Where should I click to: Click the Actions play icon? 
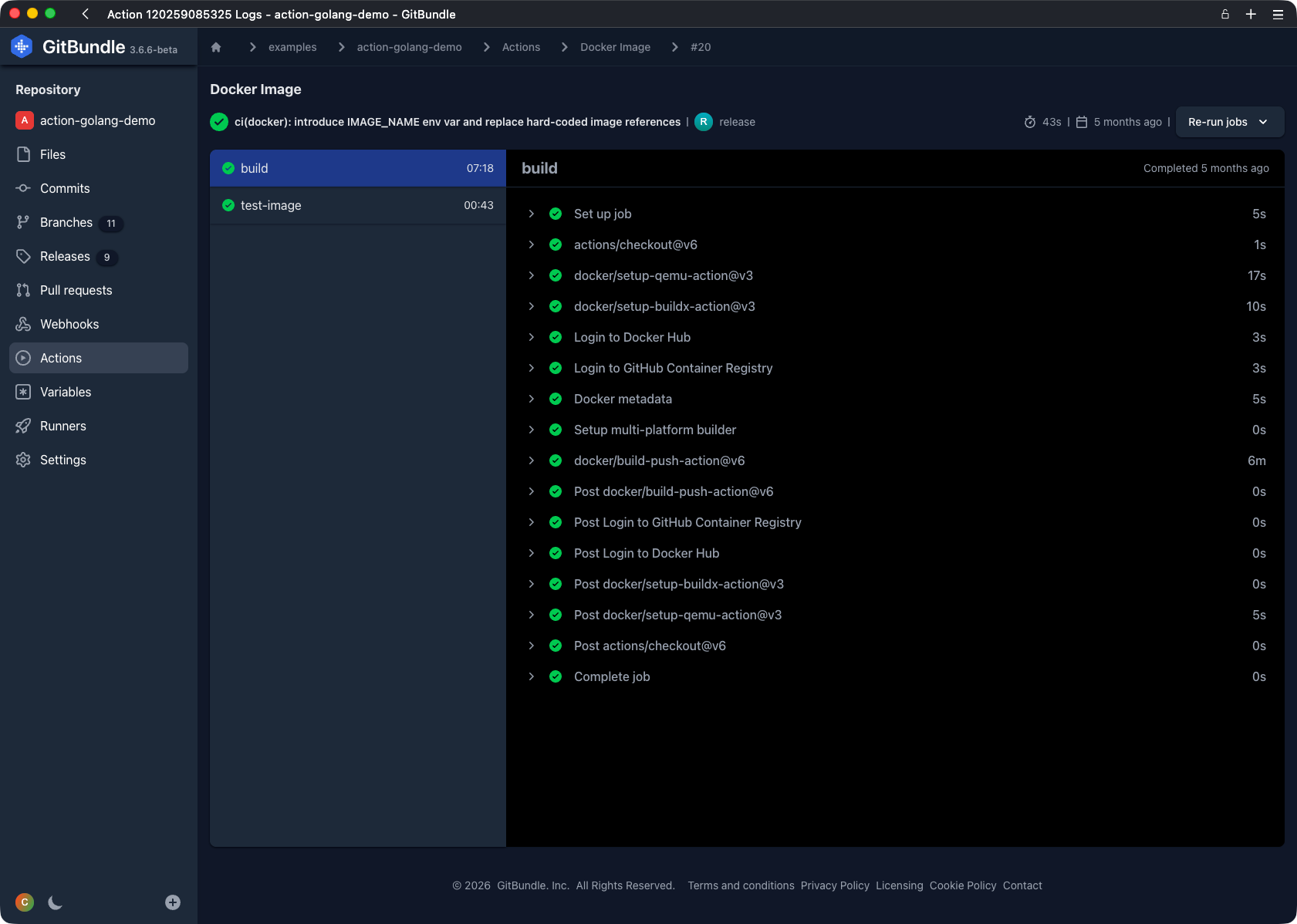click(24, 358)
